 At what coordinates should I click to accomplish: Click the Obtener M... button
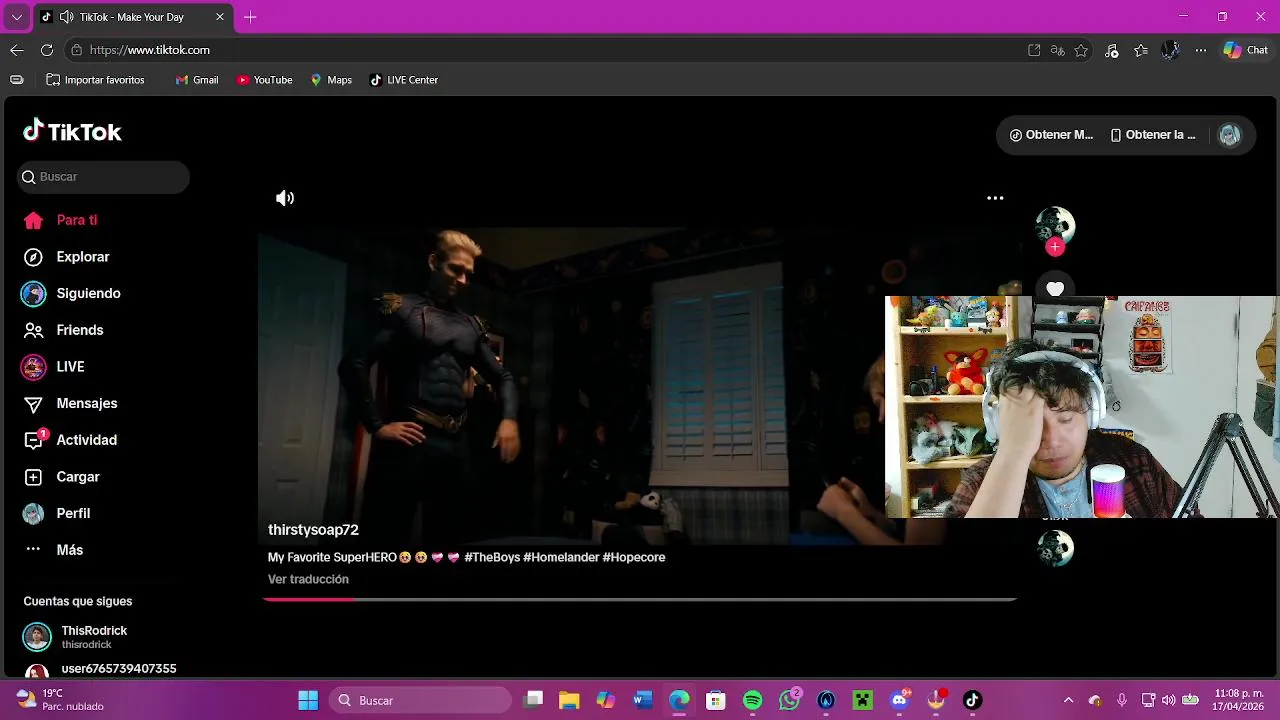(1051, 135)
